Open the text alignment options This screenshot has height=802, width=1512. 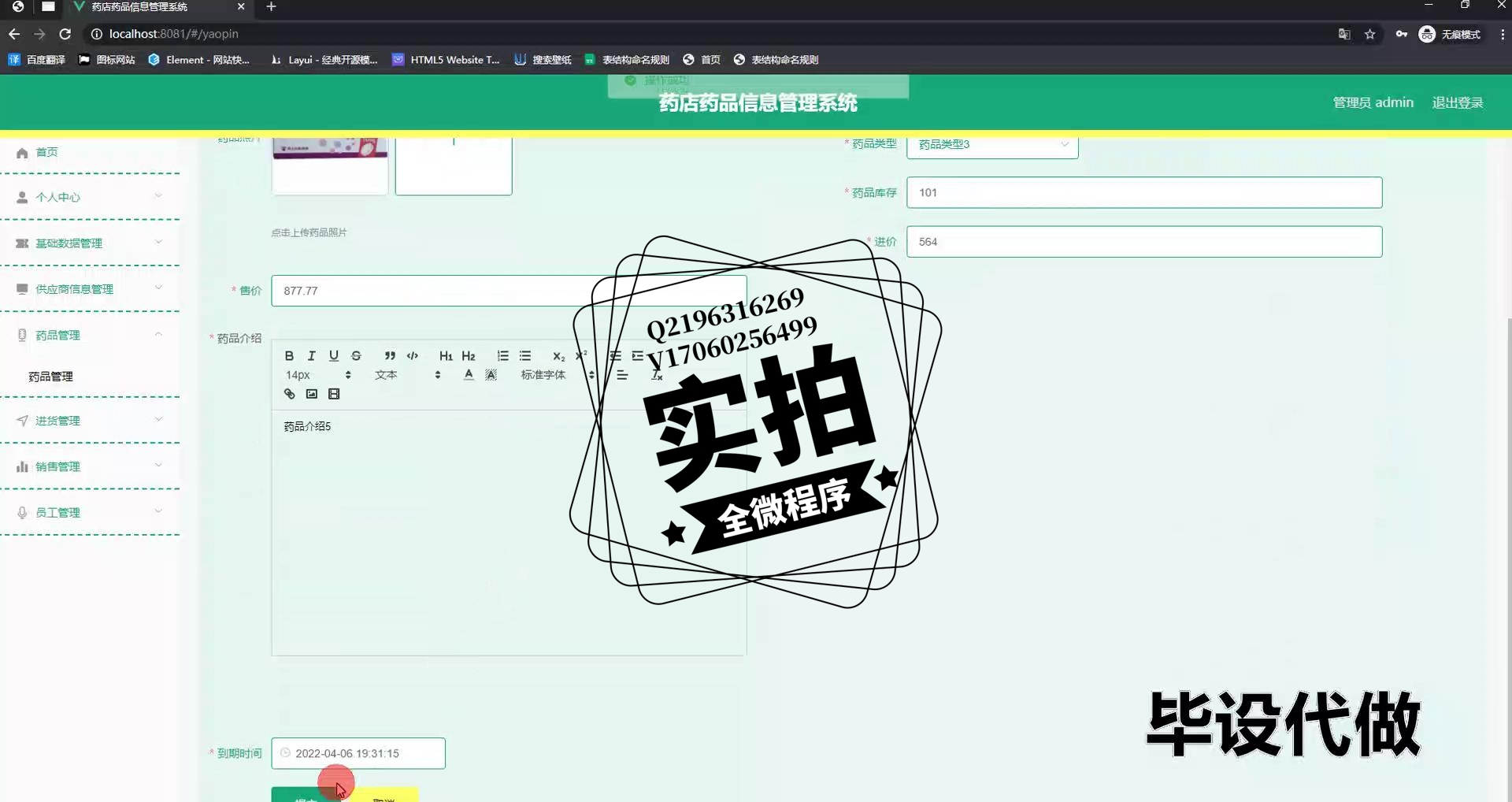pos(622,375)
